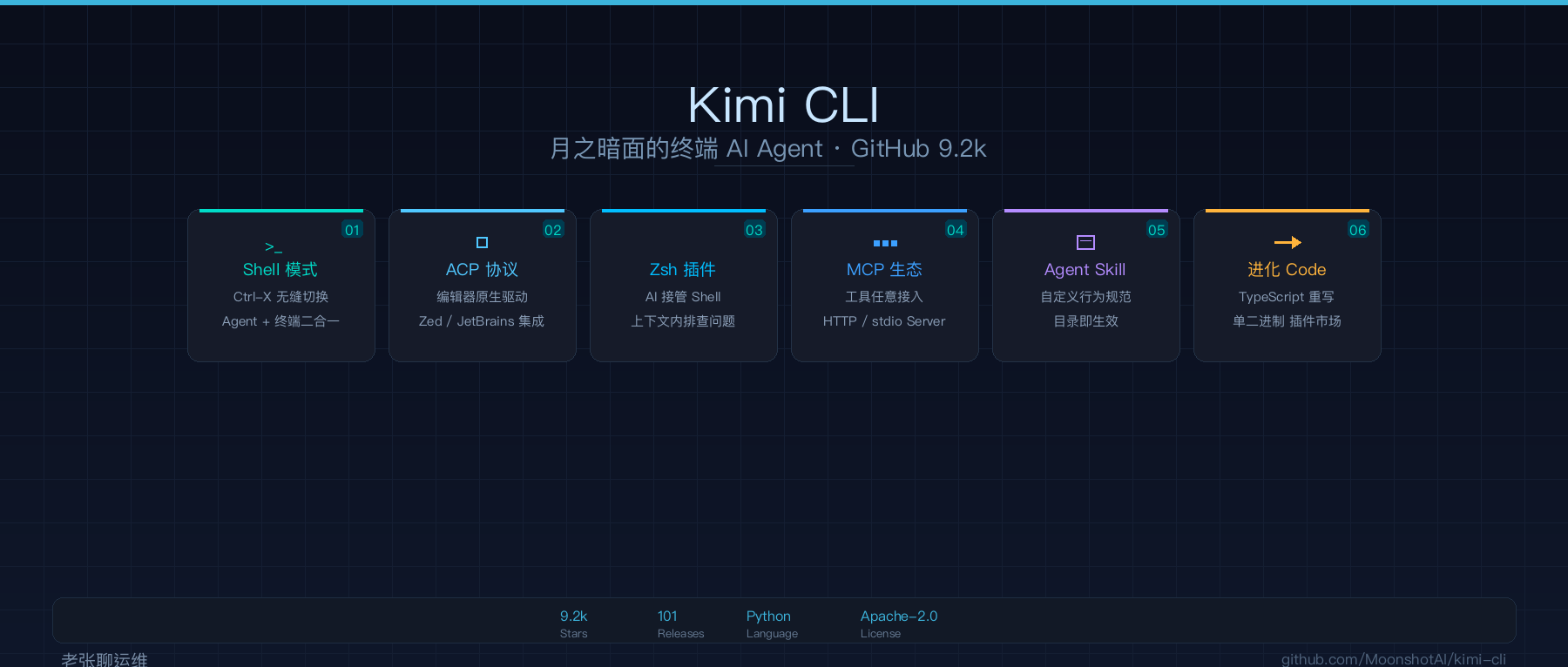This screenshot has width=1568, height=667.
Task: Click the Stars label
Action: coord(573,634)
